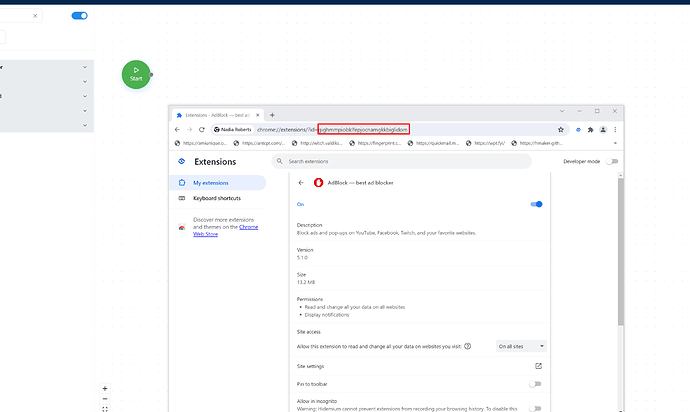Bookmark page with star icon

click(x=561, y=129)
